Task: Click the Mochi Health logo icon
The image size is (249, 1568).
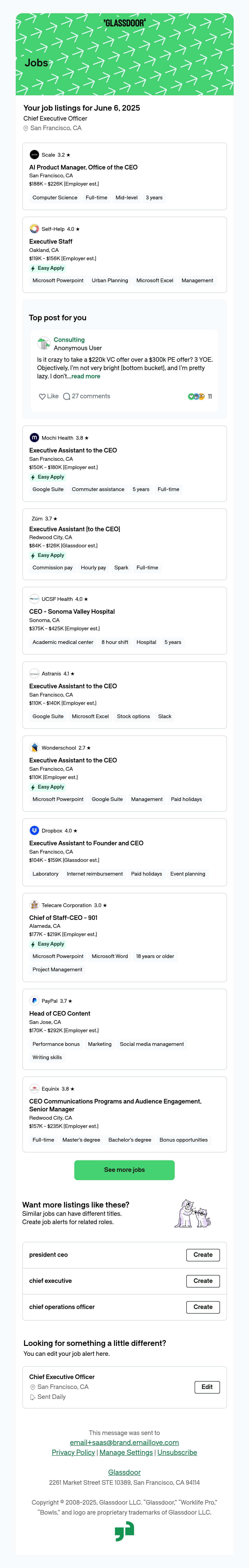Action: (x=34, y=438)
